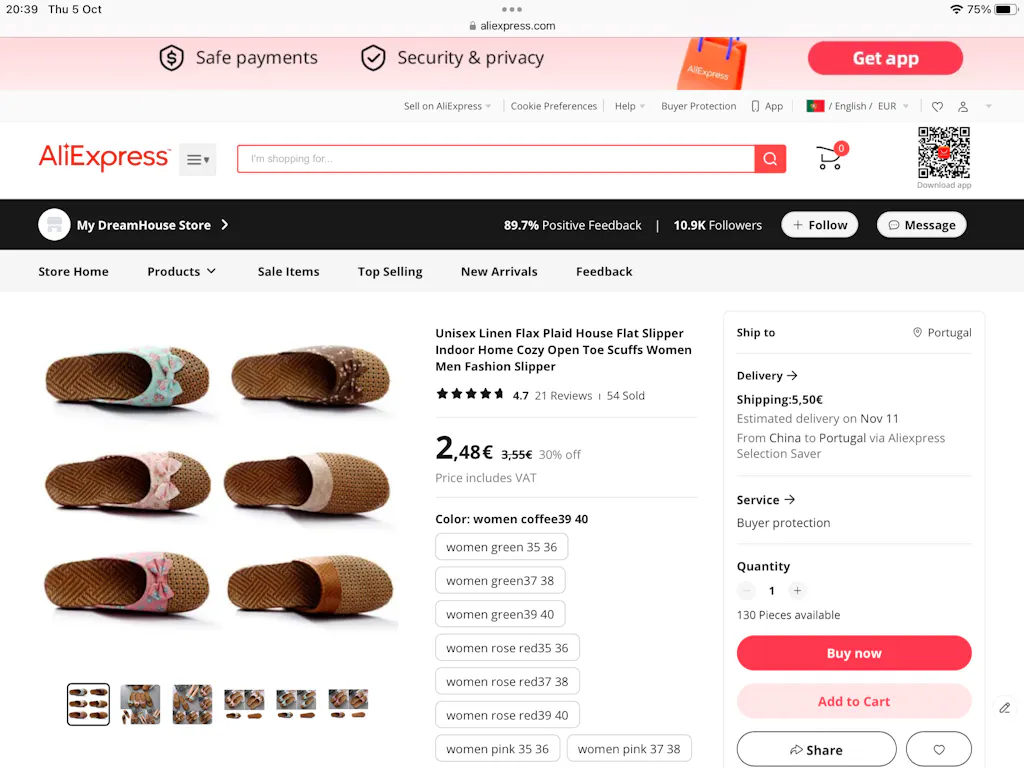This screenshot has width=1024, height=768.
Task: Go to the Top Selling tab
Action: click(x=390, y=271)
